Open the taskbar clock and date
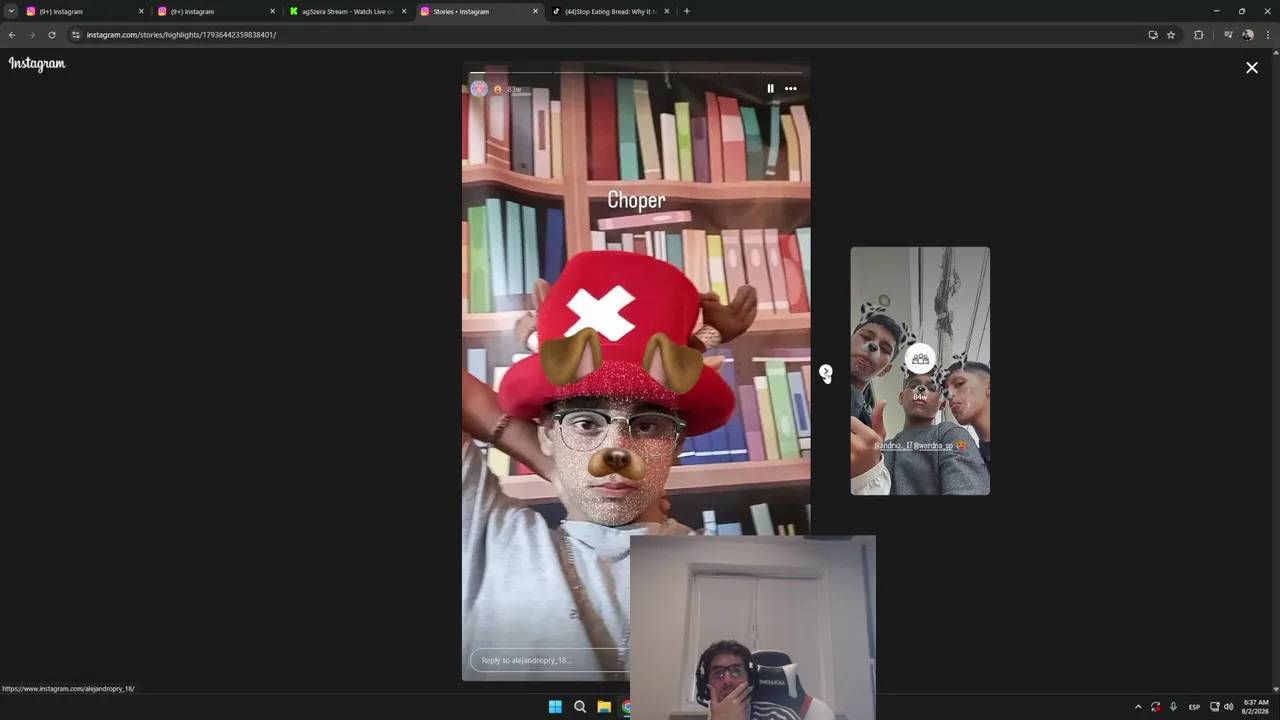 (1255, 707)
